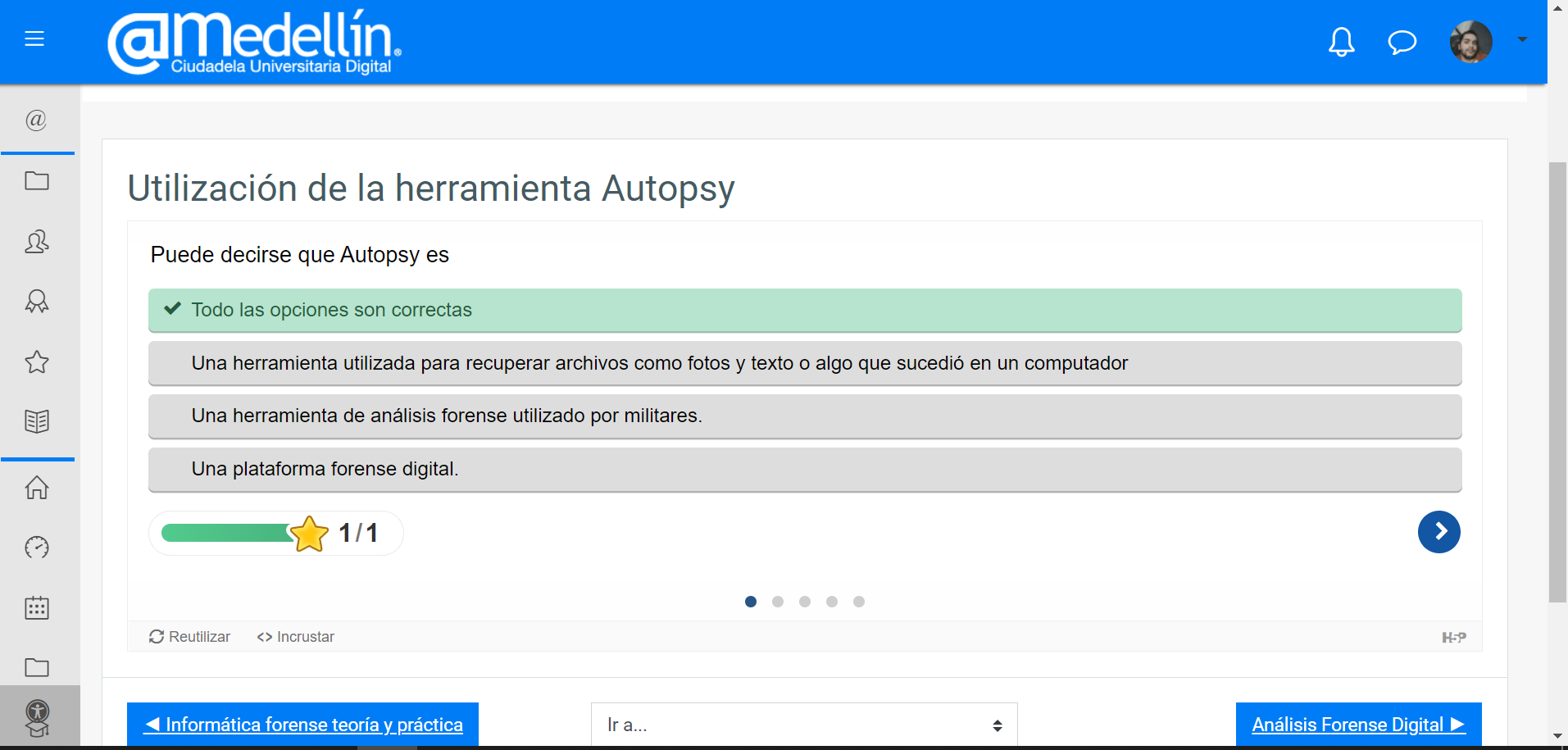This screenshot has height=750, width=1568.
Task: Click the @Medellín Ciudadela Universitaria logo
Action: click(x=254, y=42)
